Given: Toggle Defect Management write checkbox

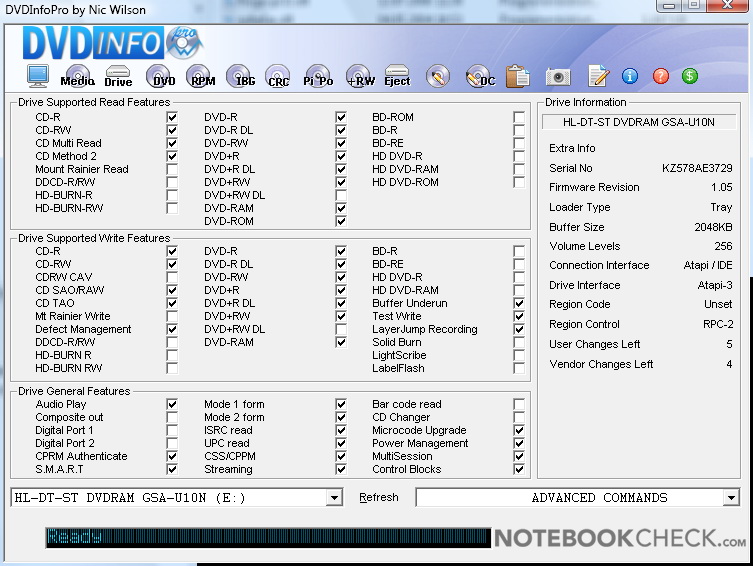Looking at the screenshot, I should pos(172,329).
